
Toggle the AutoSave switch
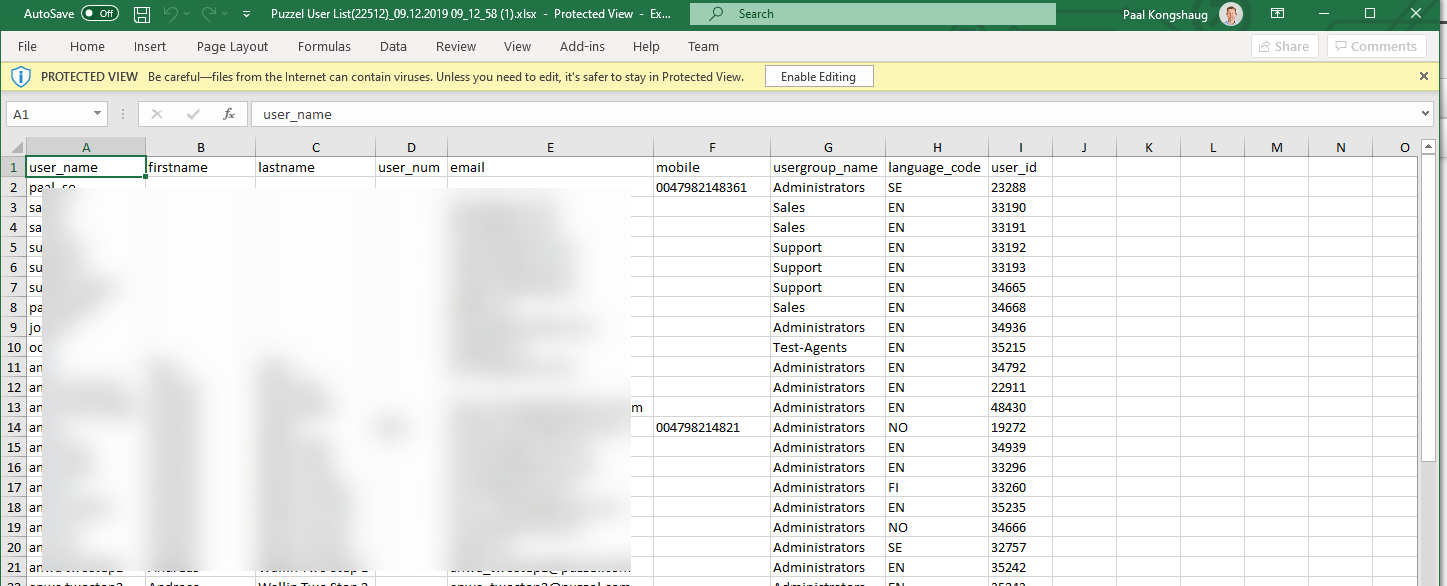pyautogui.click(x=99, y=14)
